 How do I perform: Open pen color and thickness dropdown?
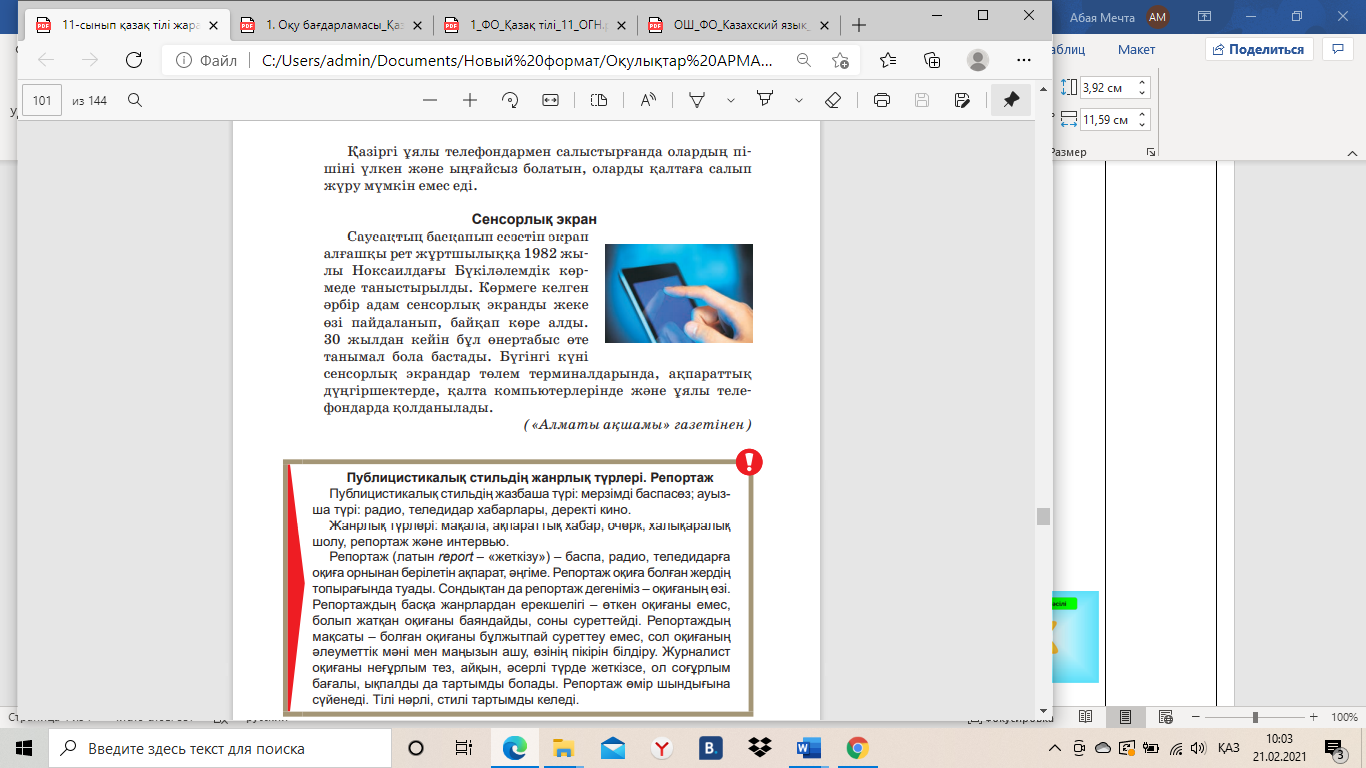click(731, 100)
